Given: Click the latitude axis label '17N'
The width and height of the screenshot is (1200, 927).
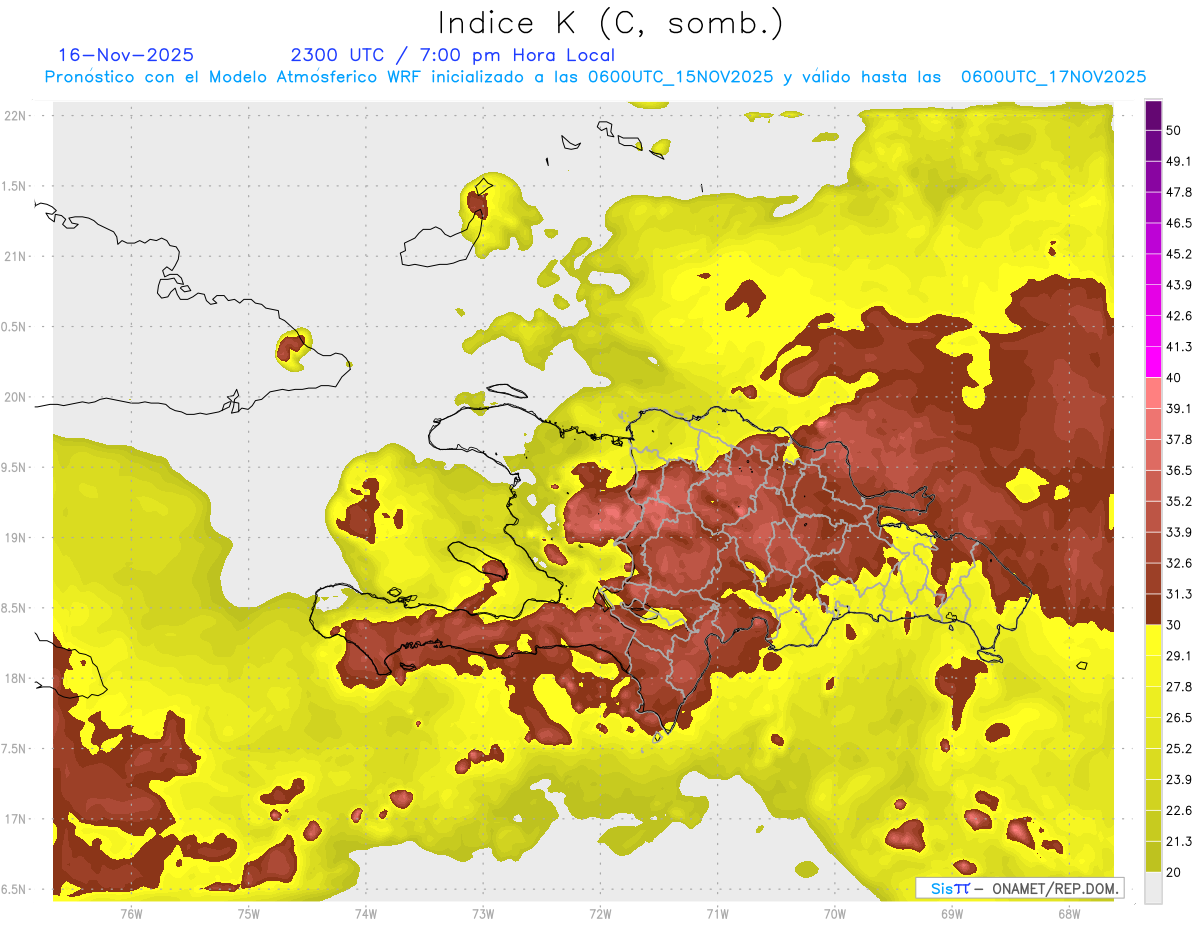Looking at the screenshot, I should [x=15, y=819].
